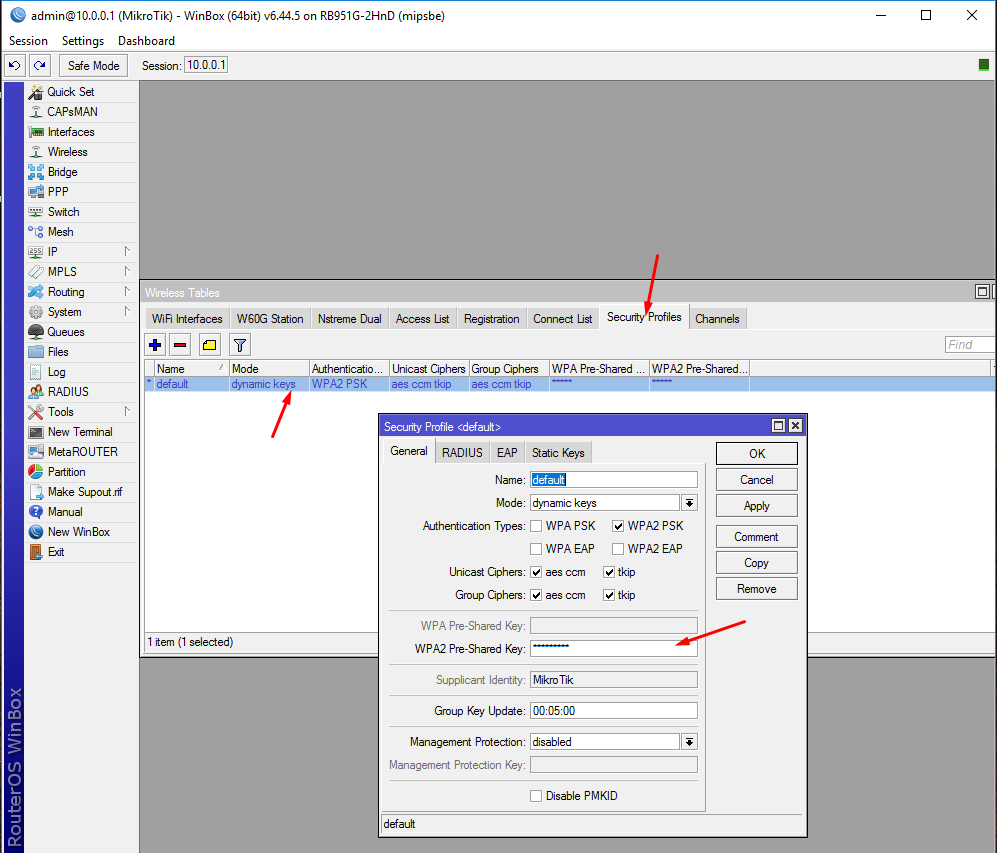Toggle Group Ciphers aes ccm checkbox
997x853 pixels.
point(536,596)
